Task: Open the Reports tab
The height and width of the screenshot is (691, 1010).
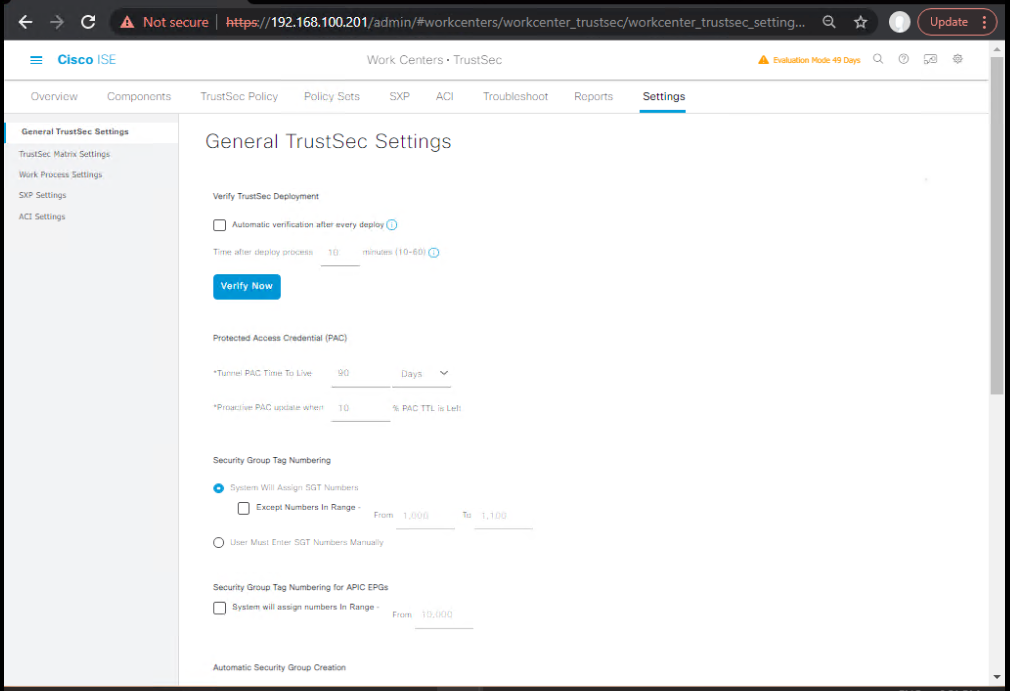Action: [593, 97]
